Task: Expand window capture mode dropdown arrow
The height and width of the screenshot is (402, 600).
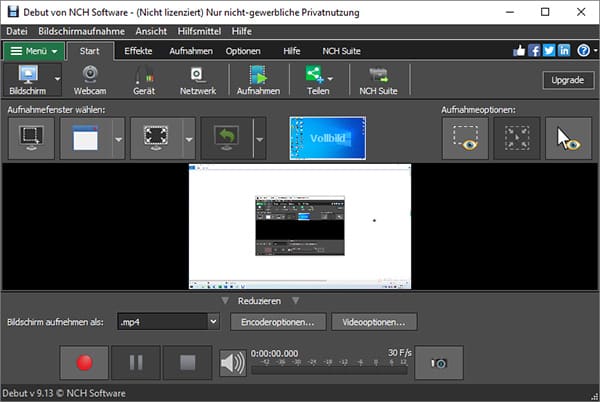Action: coord(119,139)
